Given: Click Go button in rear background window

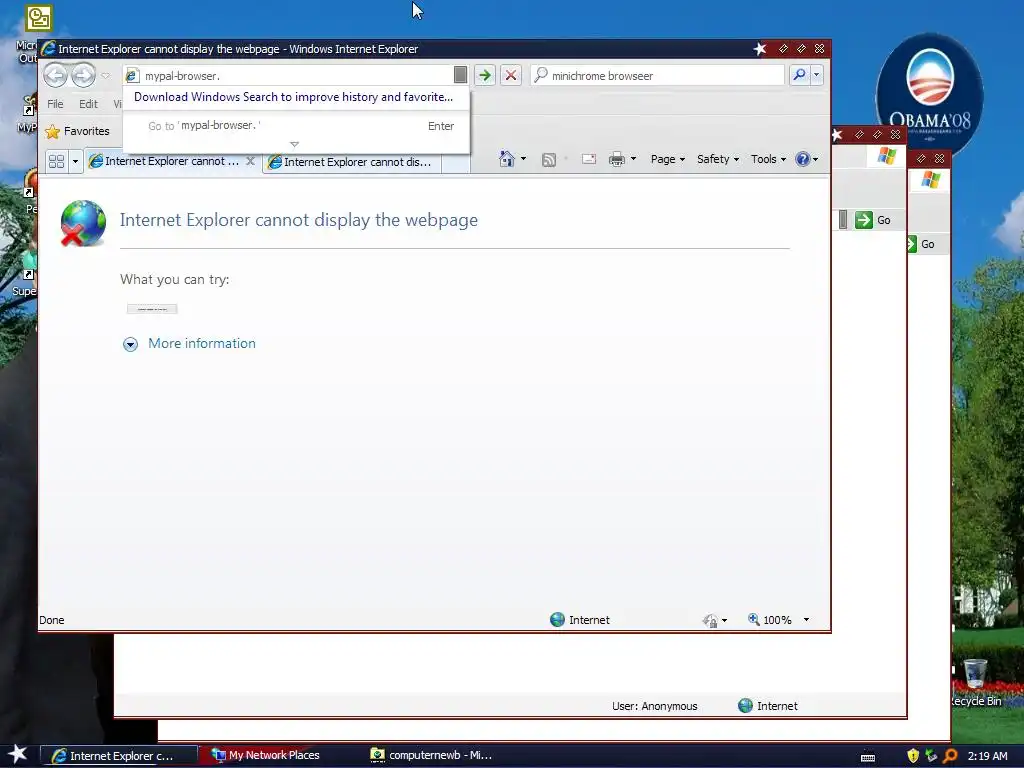Looking at the screenshot, I should (x=921, y=244).
